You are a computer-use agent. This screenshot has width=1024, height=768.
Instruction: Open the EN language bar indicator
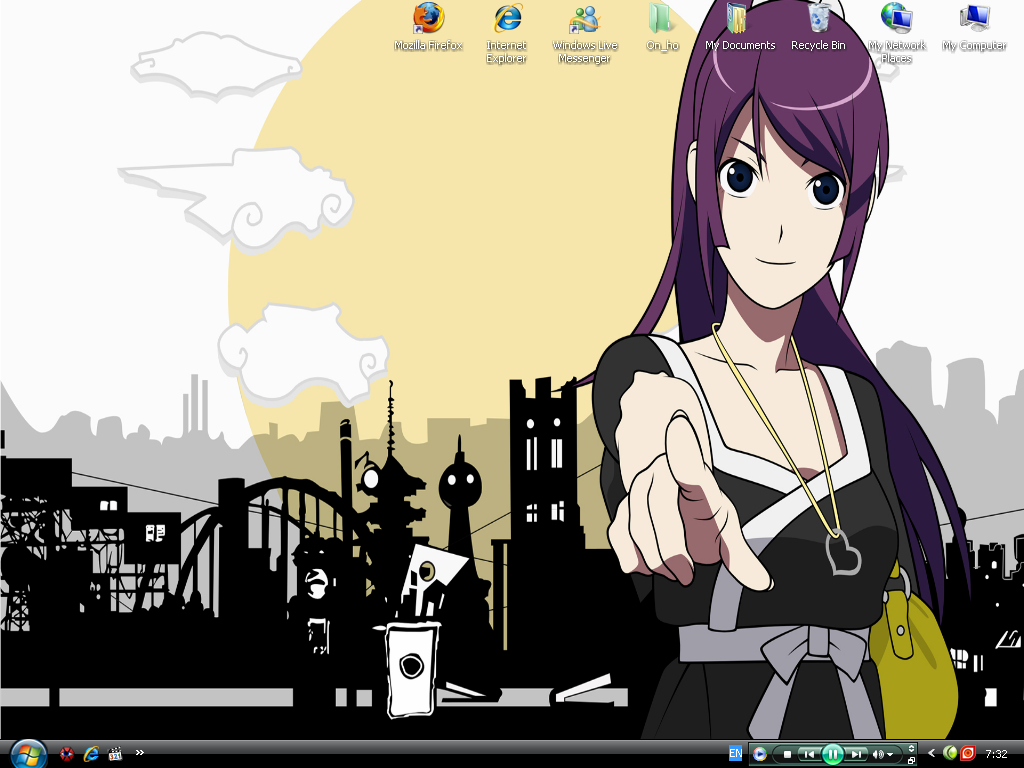tap(735, 753)
